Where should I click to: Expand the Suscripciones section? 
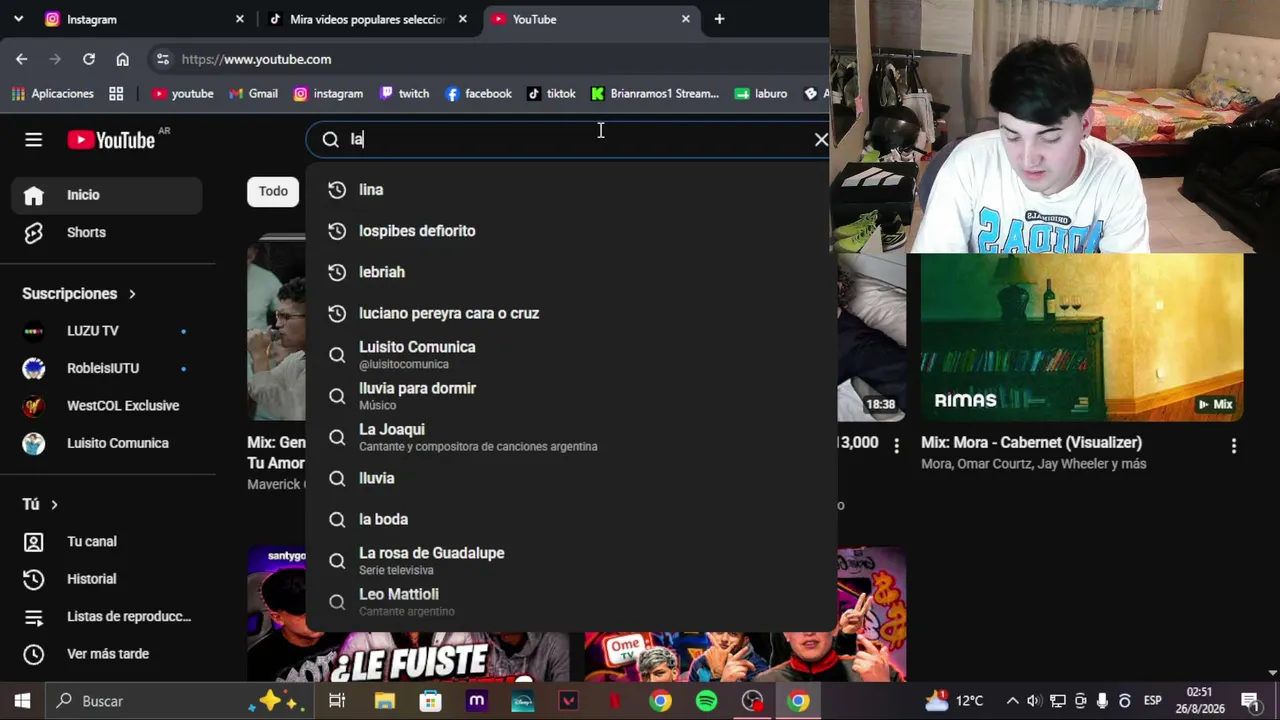point(79,294)
